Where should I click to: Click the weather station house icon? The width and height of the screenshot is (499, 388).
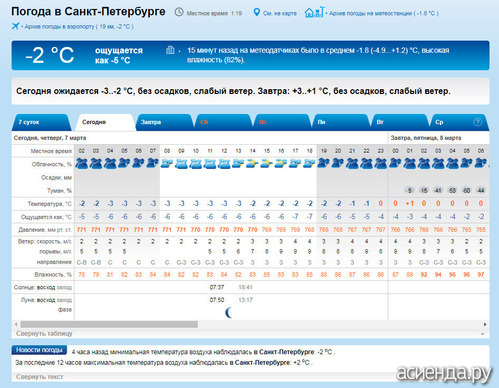coord(314,12)
